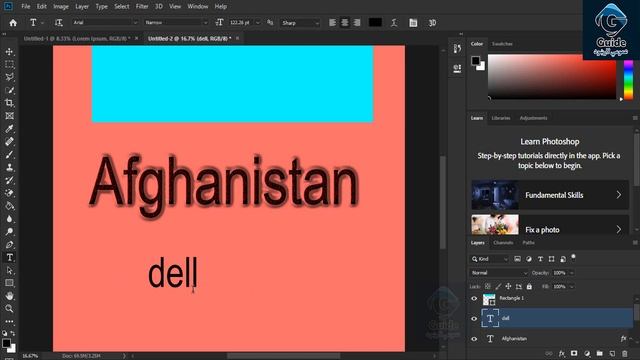Open the Filter menu
Image resolution: width=640 pixels, height=360 pixels.
(x=142, y=7)
